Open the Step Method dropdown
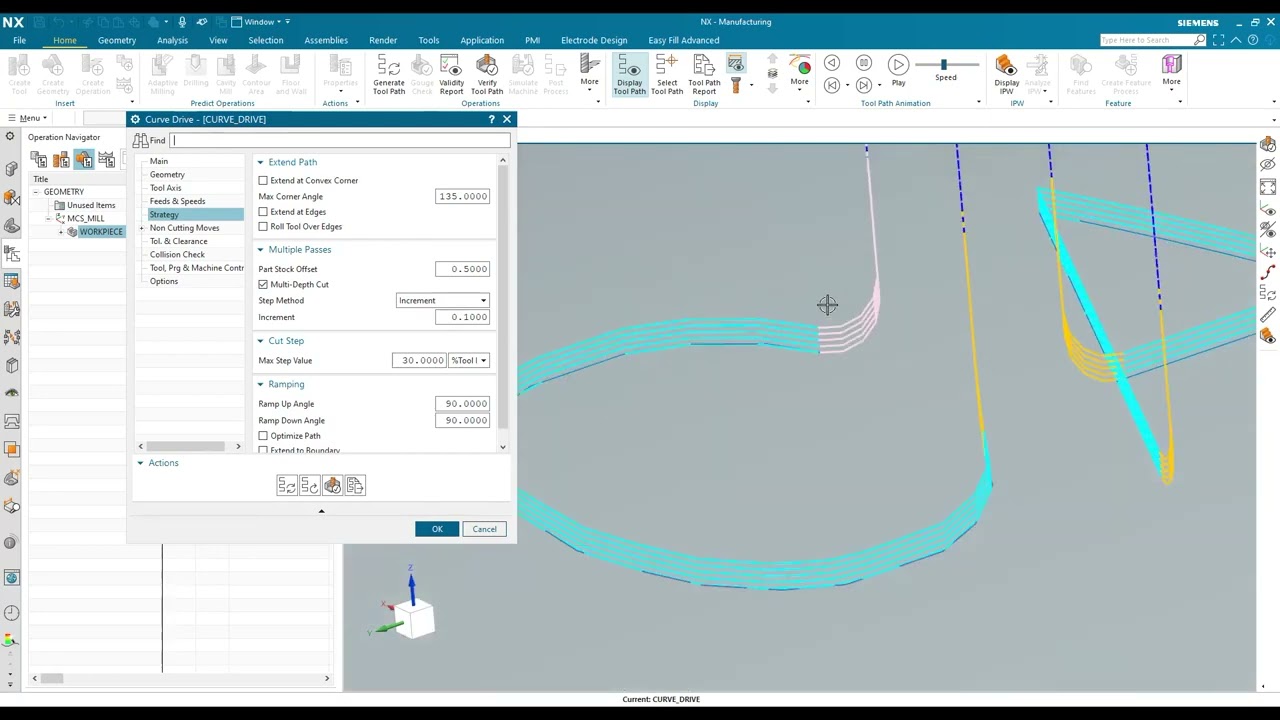The width and height of the screenshot is (1280, 720). click(x=442, y=301)
